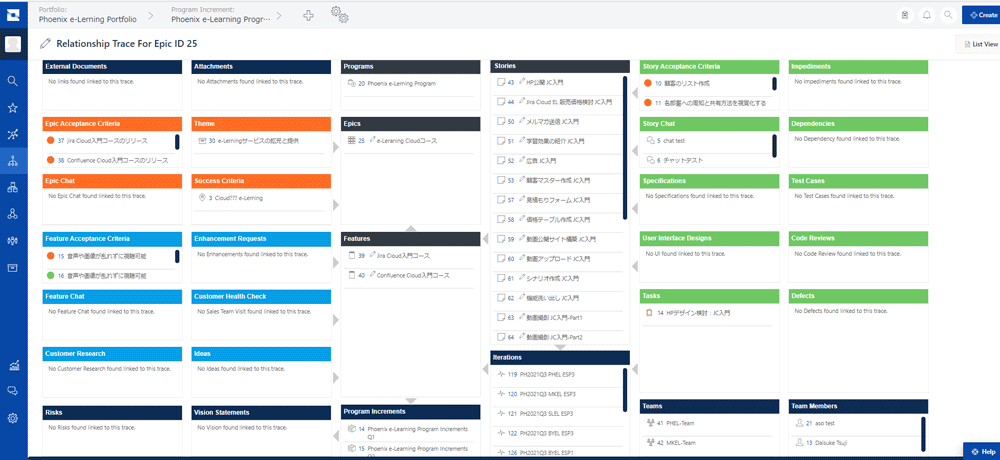Click the plus icon in the top bar
The width and height of the screenshot is (1000, 460).
[309, 15]
